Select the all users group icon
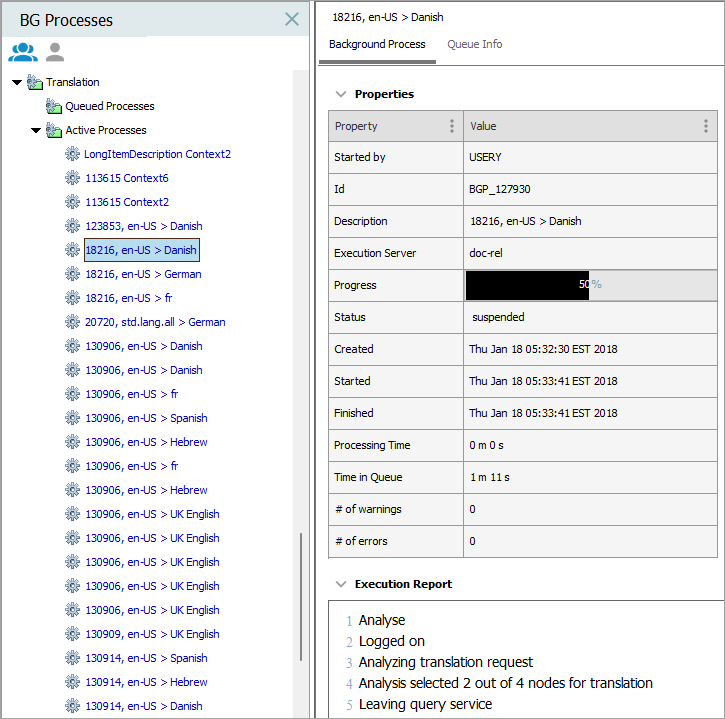725x719 pixels. pos(22,53)
